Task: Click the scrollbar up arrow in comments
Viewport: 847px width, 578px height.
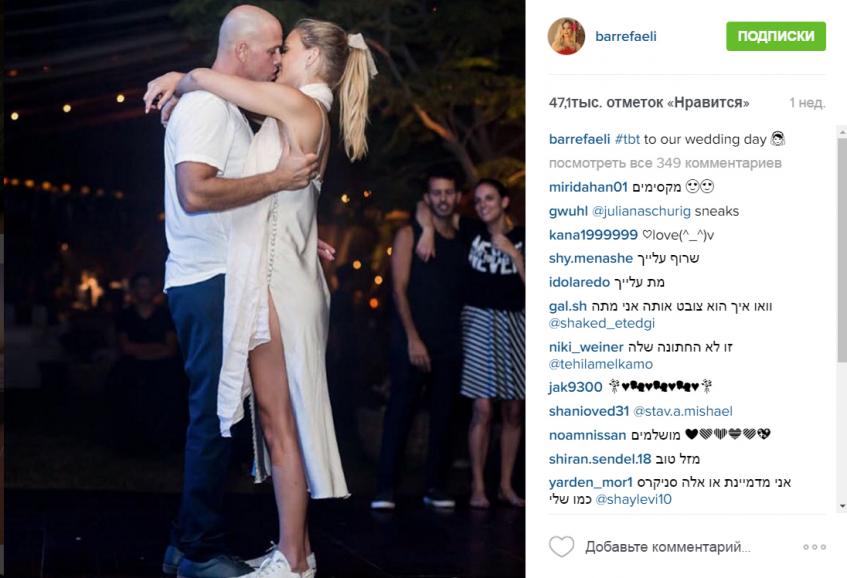Action: coord(842,131)
